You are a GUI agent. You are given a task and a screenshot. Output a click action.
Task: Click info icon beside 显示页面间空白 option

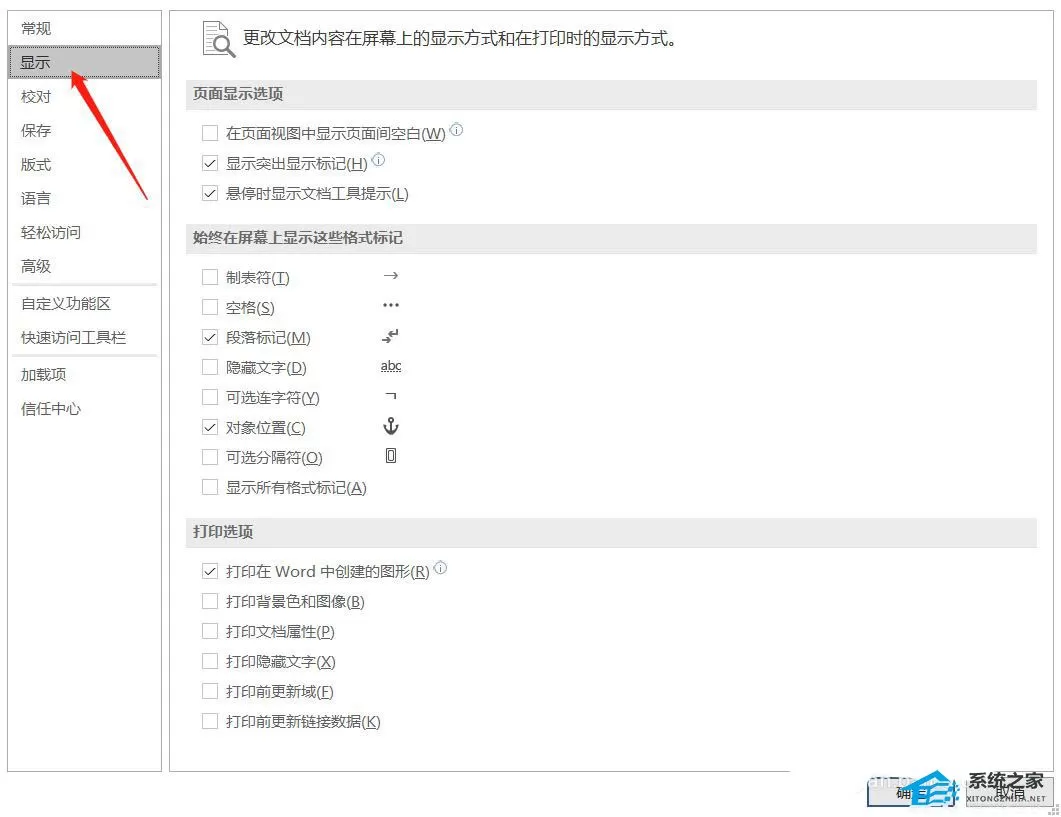coord(457,129)
